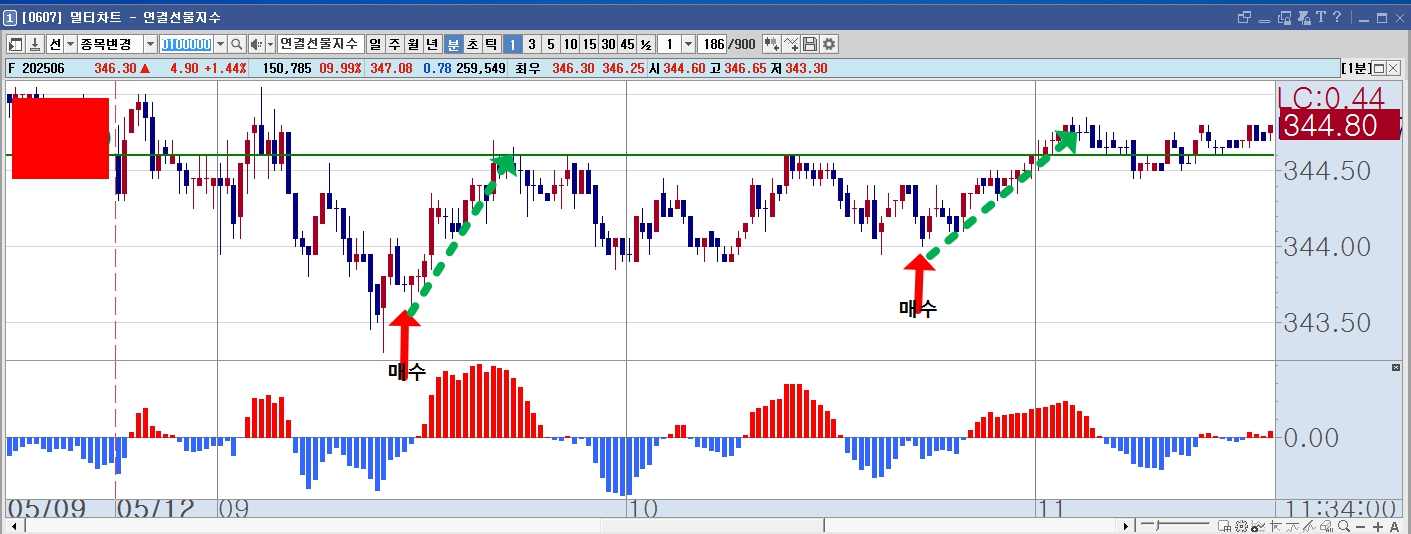
Task: Choose the 1 minute interval button
Action: (512, 44)
